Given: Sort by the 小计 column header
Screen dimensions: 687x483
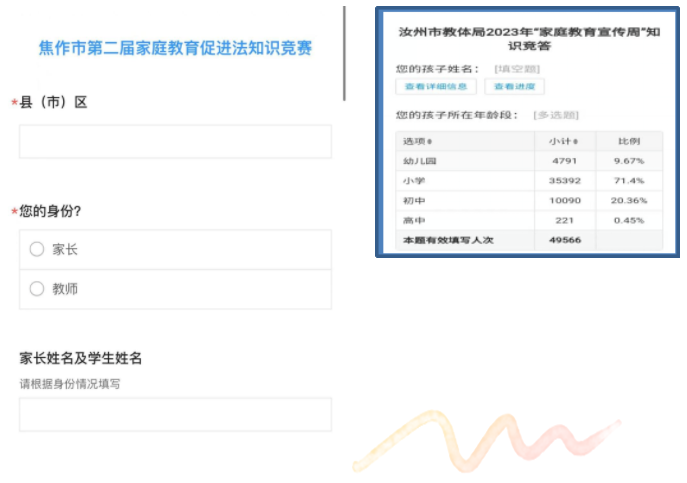Looking at the screenshot, I should point(563,141).
